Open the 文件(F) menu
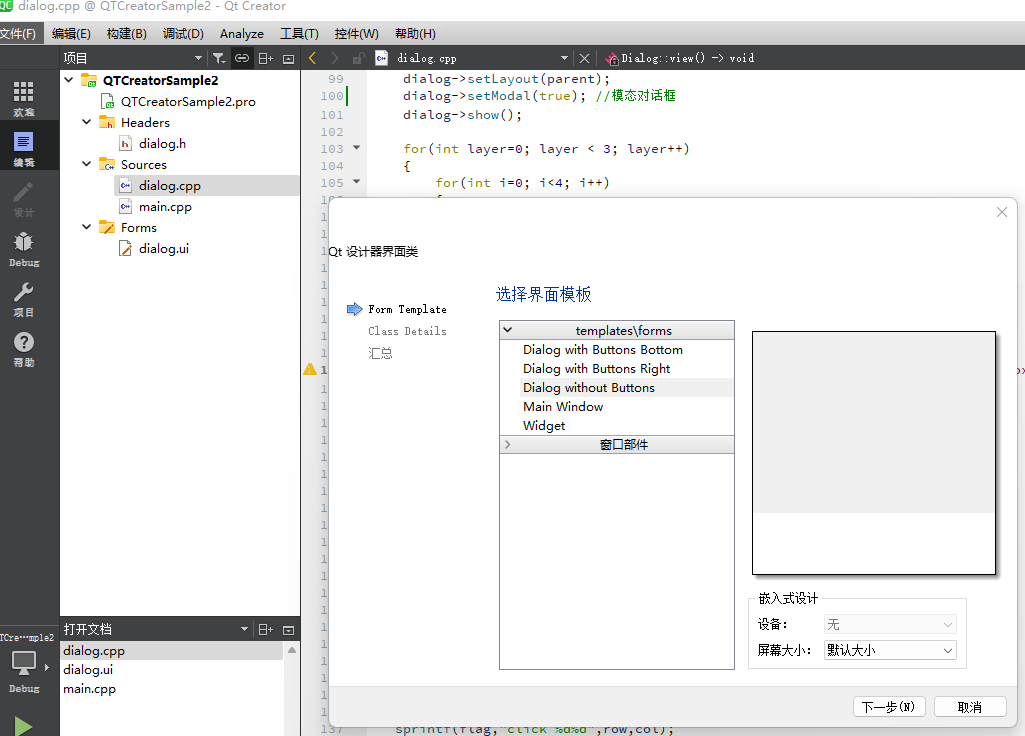Screen dimensions: 1025x736 pos(19,33)
